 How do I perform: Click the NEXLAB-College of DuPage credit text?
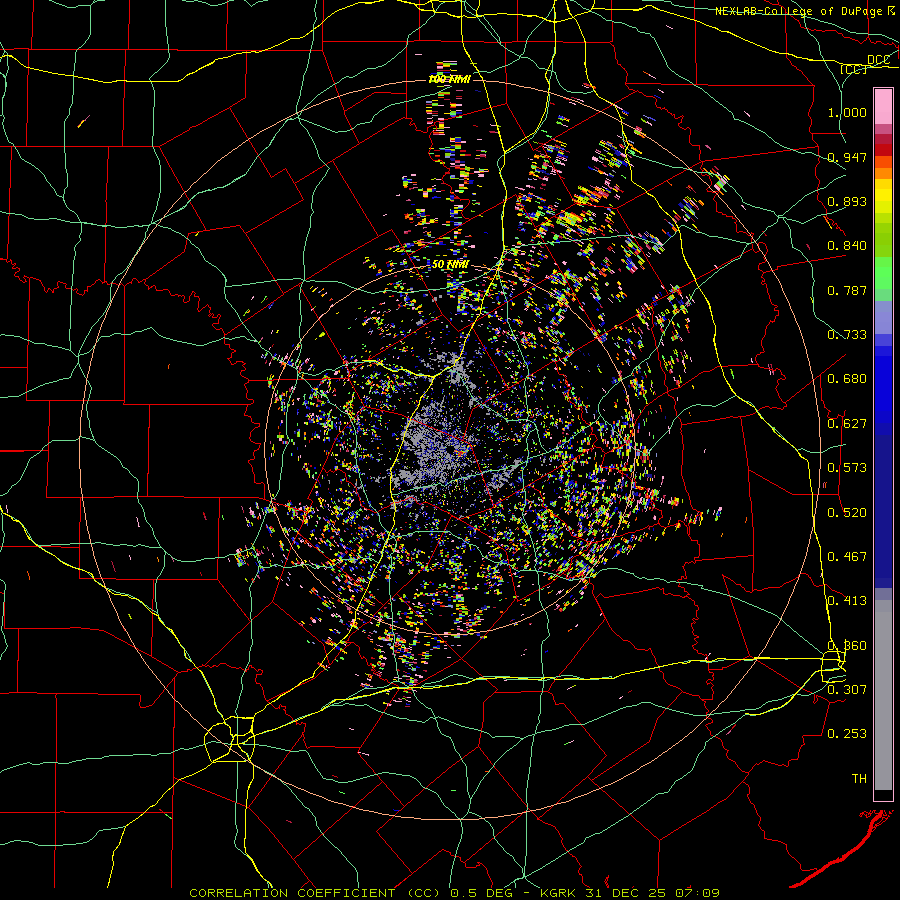[x=798, y=11]
